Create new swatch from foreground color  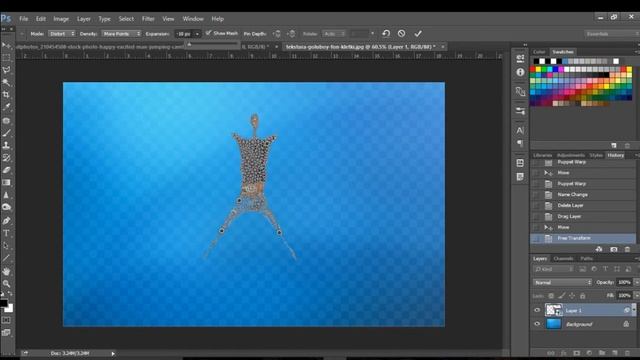point(613,146)
